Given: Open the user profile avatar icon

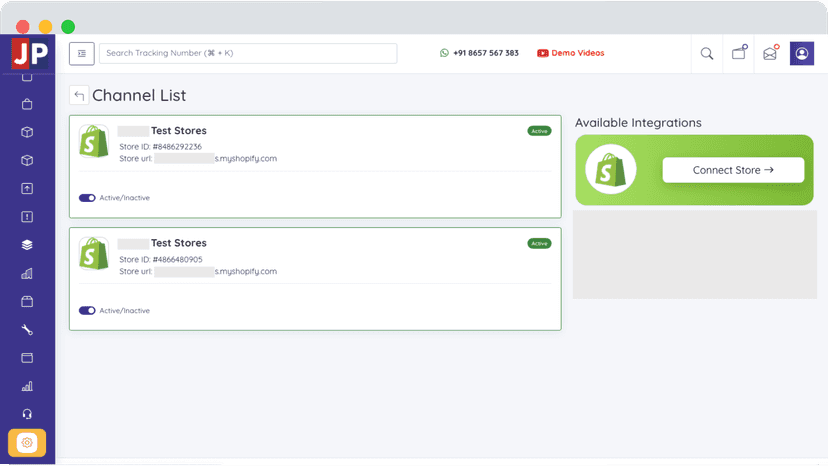Looking at the screenshot, I should (x=802, y=53).
